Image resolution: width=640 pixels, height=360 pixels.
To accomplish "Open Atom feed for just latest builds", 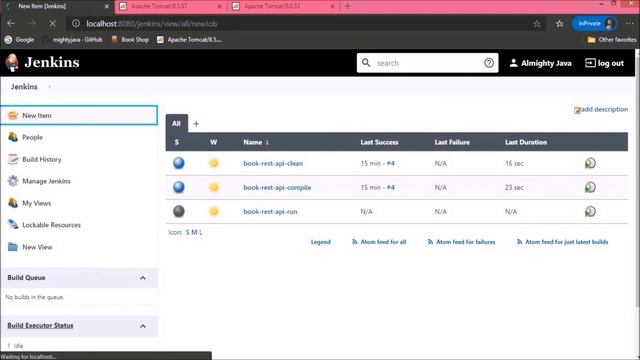I will click(562, 242).
